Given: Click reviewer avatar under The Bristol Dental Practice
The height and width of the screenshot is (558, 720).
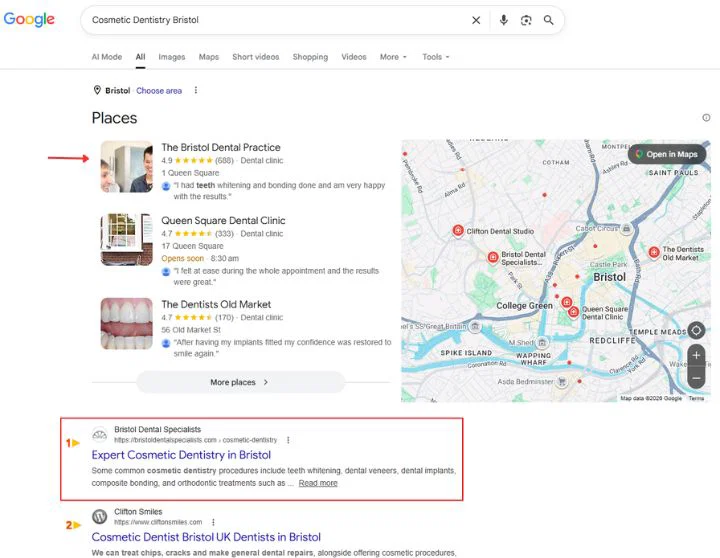Looking at the screenshot, I should 166,186.
